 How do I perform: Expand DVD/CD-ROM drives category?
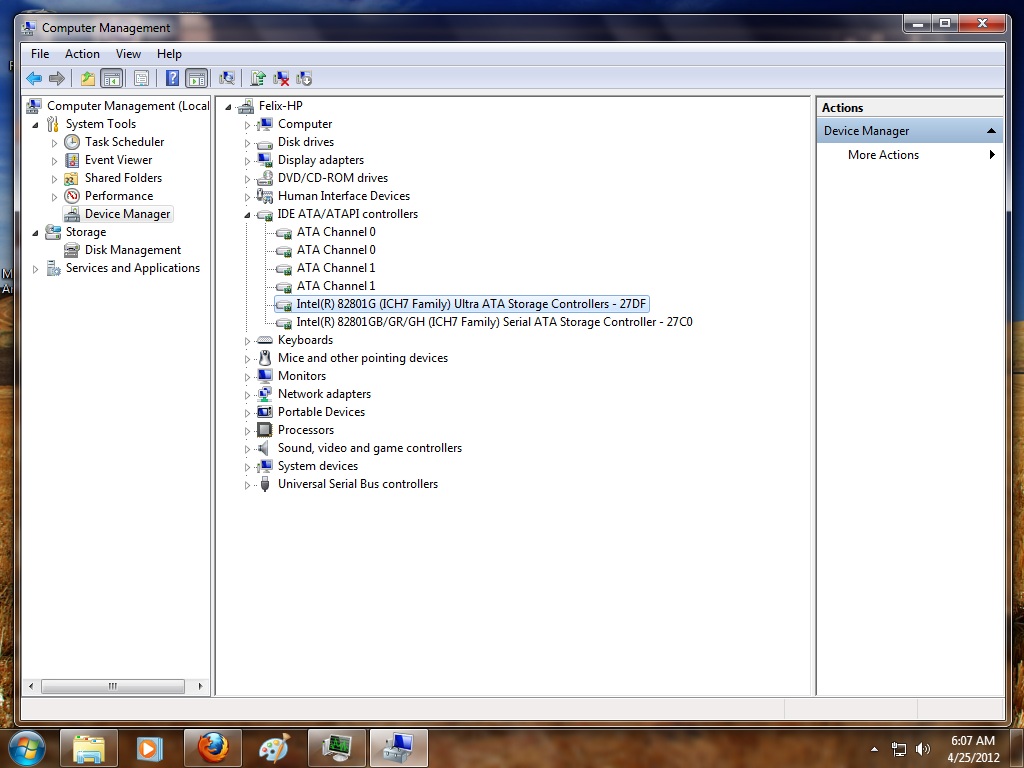tap(248, 178)
